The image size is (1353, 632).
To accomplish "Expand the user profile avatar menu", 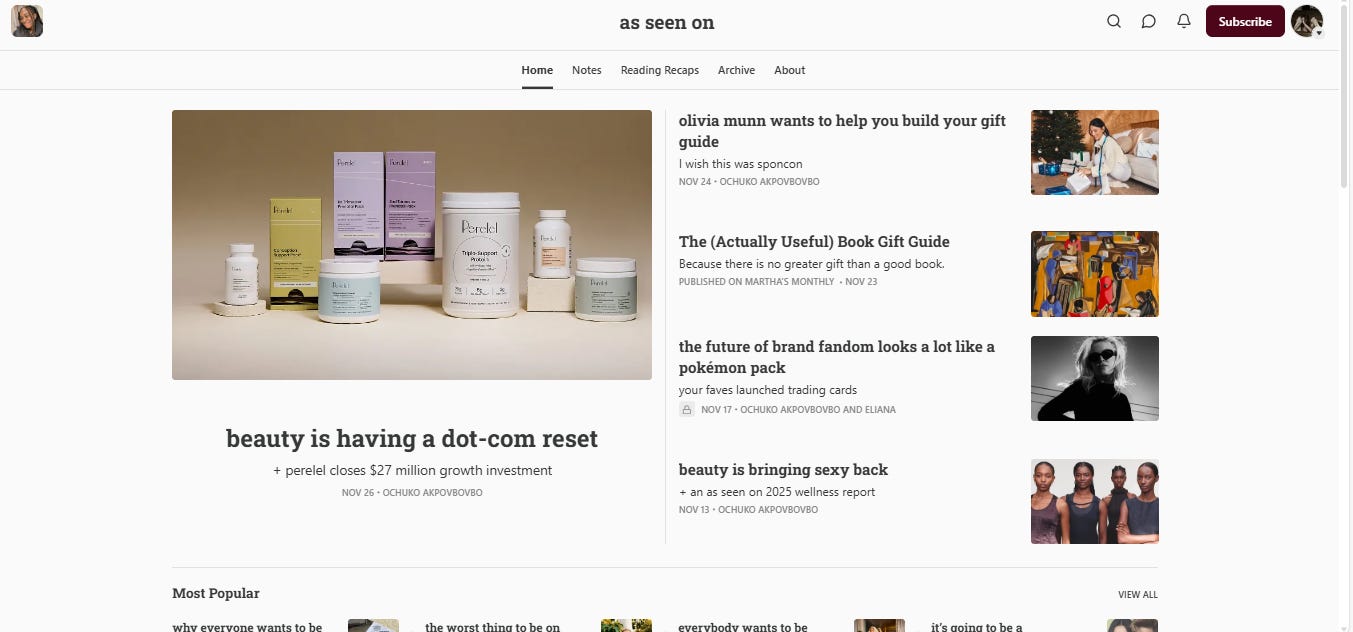I will 1307,21.
